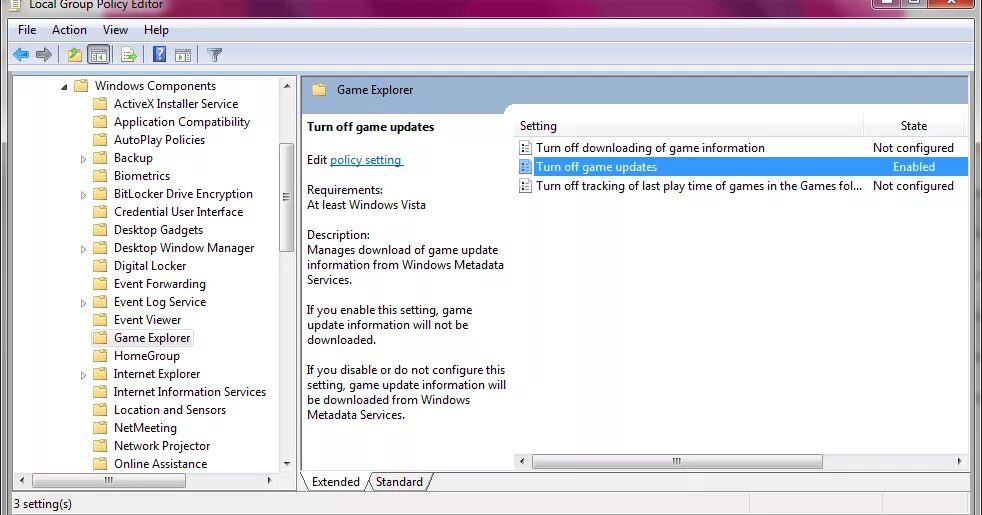
Task: Click the tree pane vertical scrollbar thumb
Action: (287, 197)
